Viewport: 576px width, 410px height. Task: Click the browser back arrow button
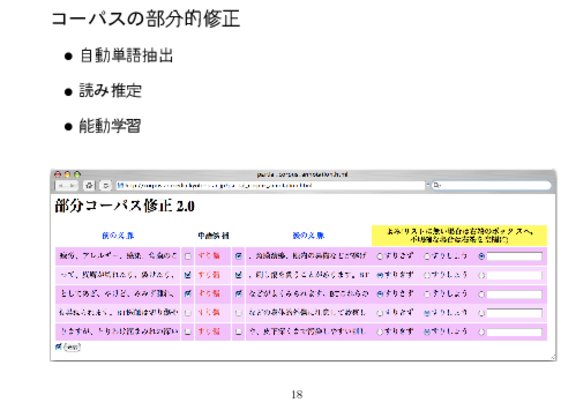(61, 186)
